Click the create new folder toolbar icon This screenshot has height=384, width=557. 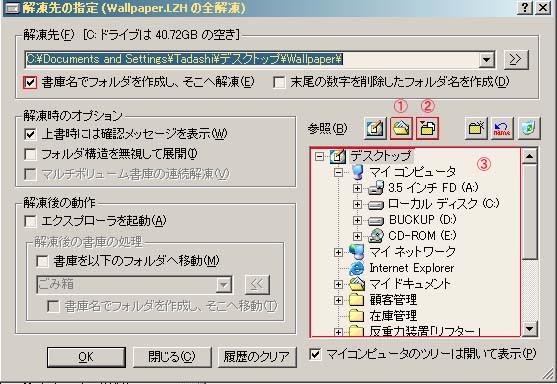(476, 128)
